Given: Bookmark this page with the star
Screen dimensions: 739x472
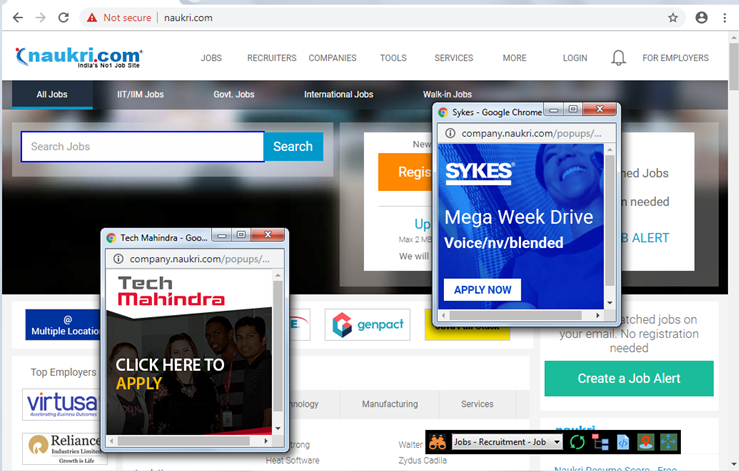Looking at the screenshot, I should point(673,18).
